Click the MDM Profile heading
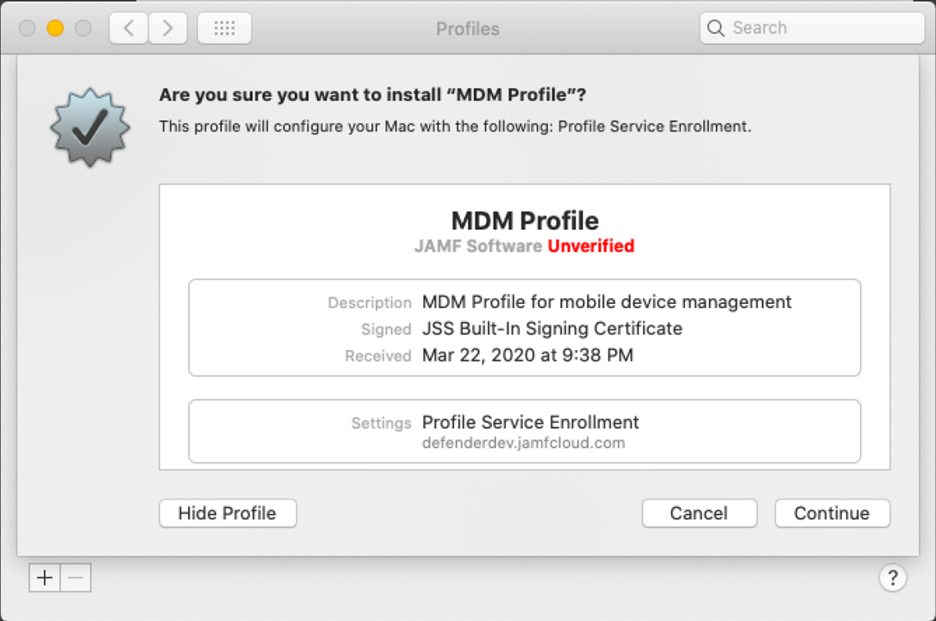The image size is (936, 621). pyautogui.click(x=524, y=220)
